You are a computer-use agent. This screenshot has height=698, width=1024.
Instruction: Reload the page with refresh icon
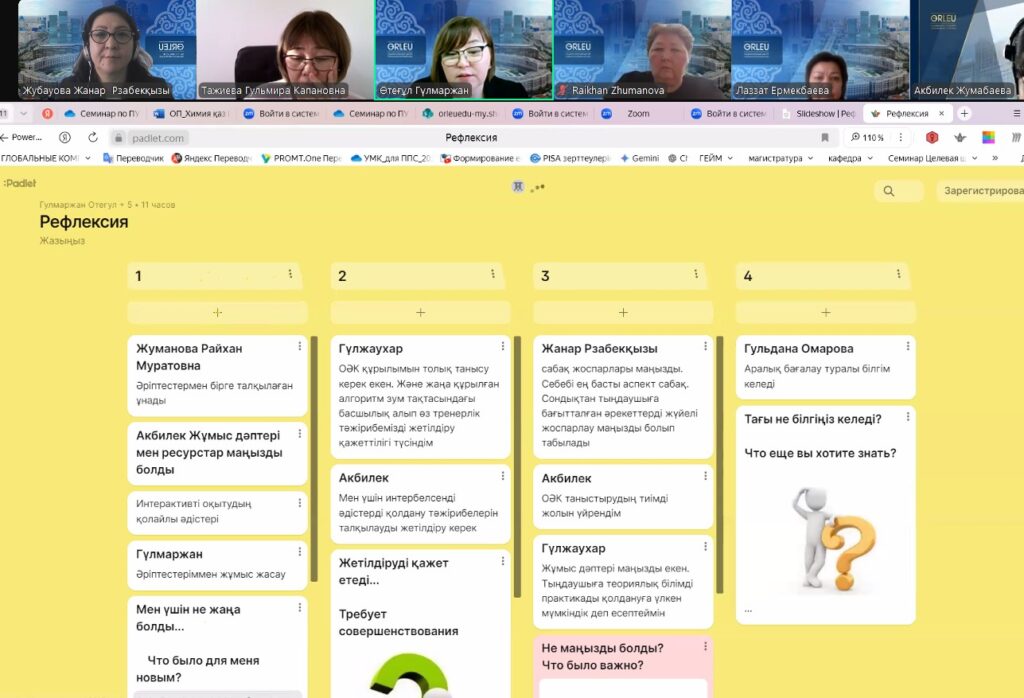pyautogui.click(x=93, y=137)
